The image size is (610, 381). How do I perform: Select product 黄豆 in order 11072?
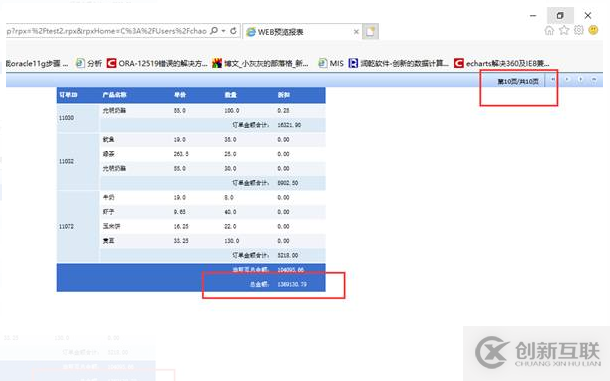click(109, 241)
